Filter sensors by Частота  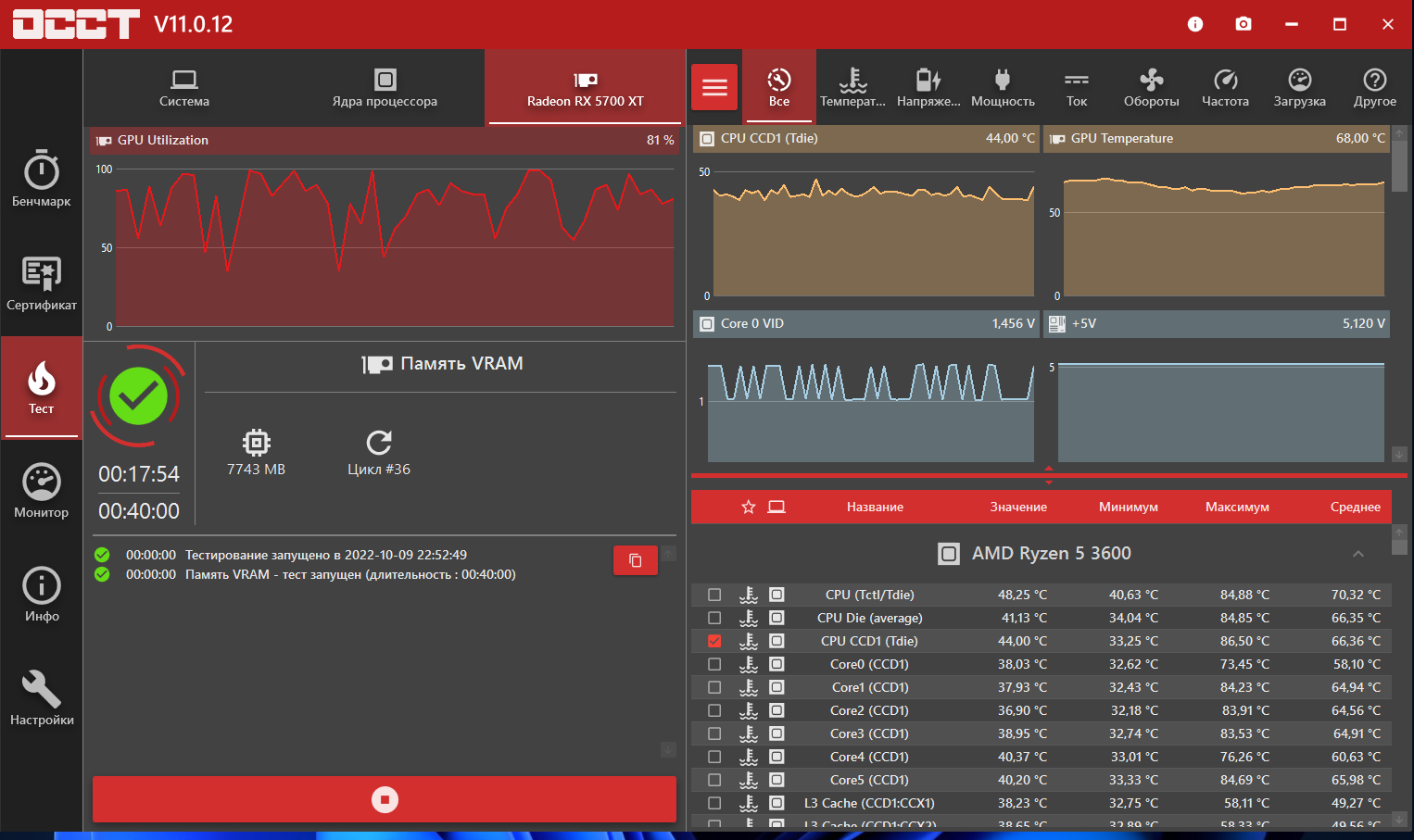point(1226,87)
